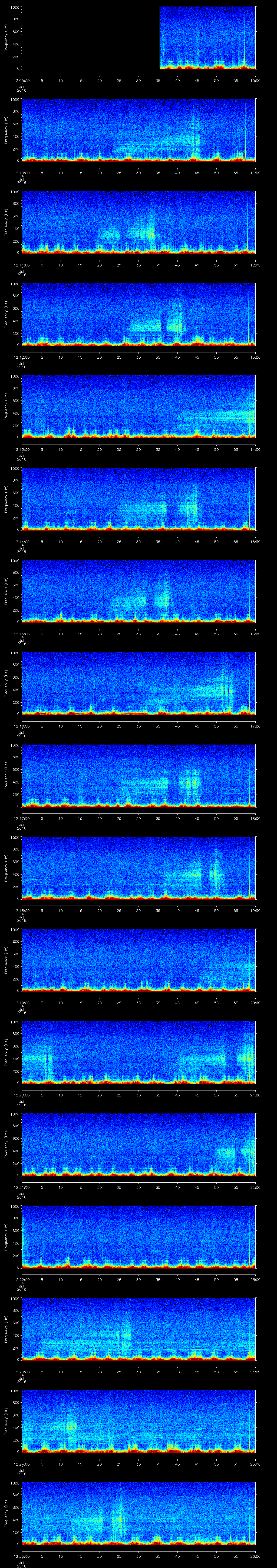
Task: Click the 12:18:00 start time label
Action: [22, 910]
